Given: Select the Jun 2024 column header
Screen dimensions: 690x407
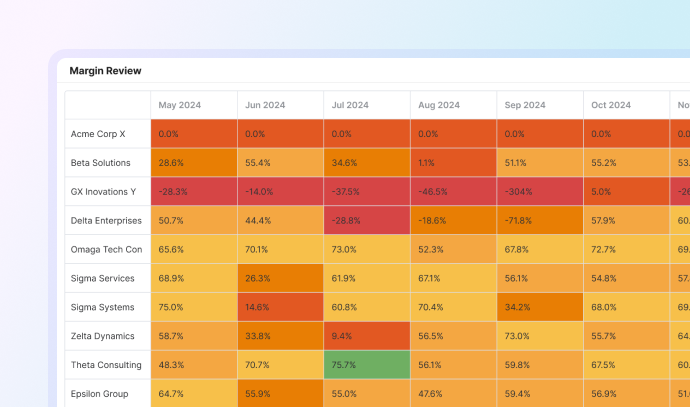Looking at the screenshot, I should [266, 105].
